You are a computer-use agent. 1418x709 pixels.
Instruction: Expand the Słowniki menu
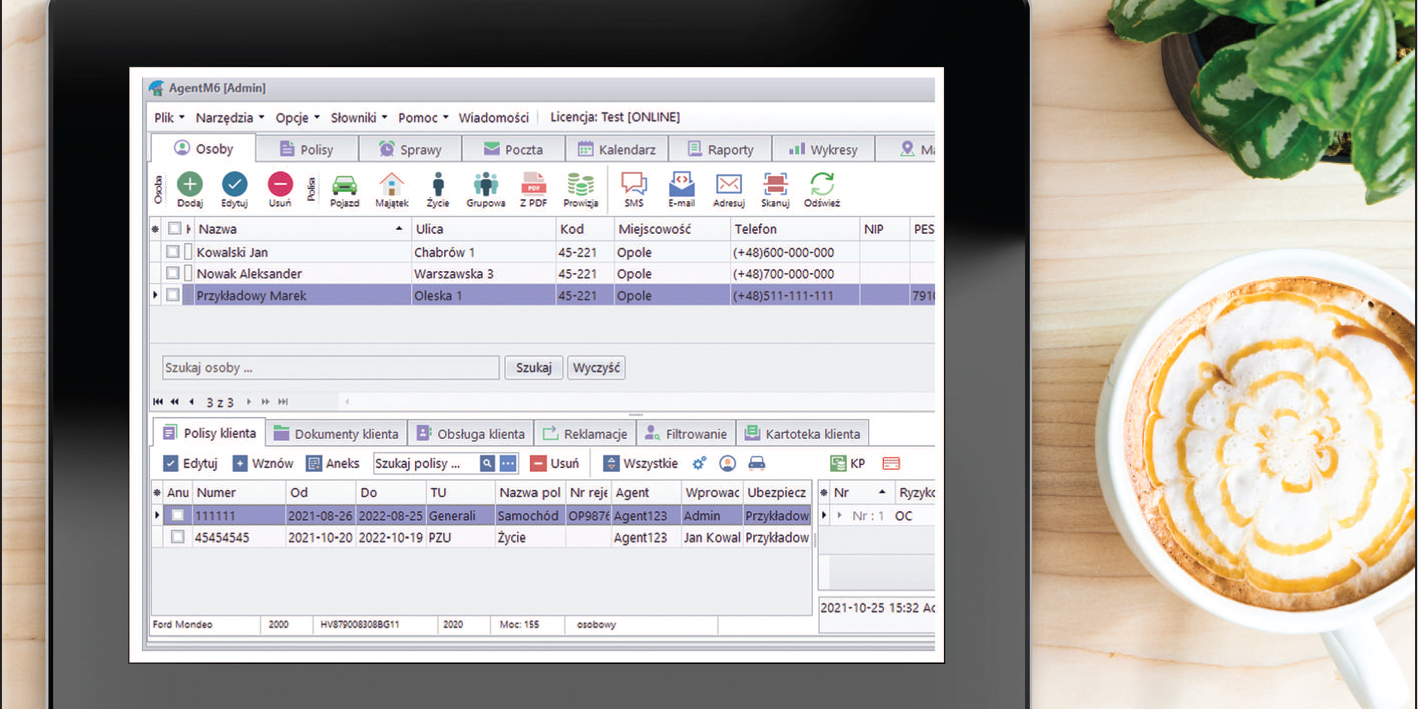[359, 118]
